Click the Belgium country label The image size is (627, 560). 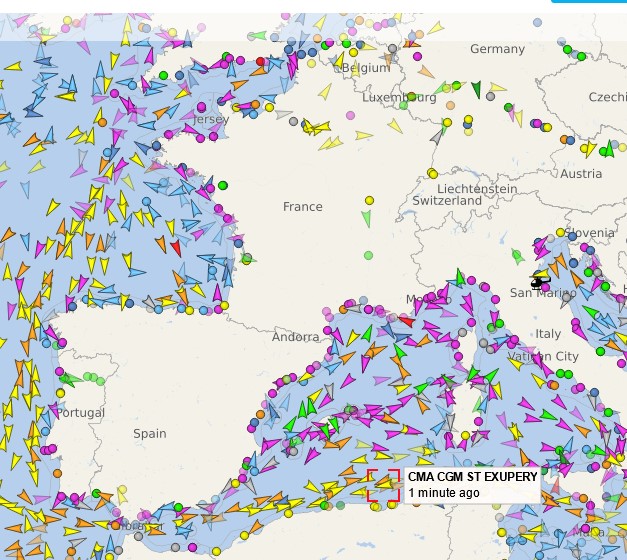pyautogui.click(x=365, y=68)
